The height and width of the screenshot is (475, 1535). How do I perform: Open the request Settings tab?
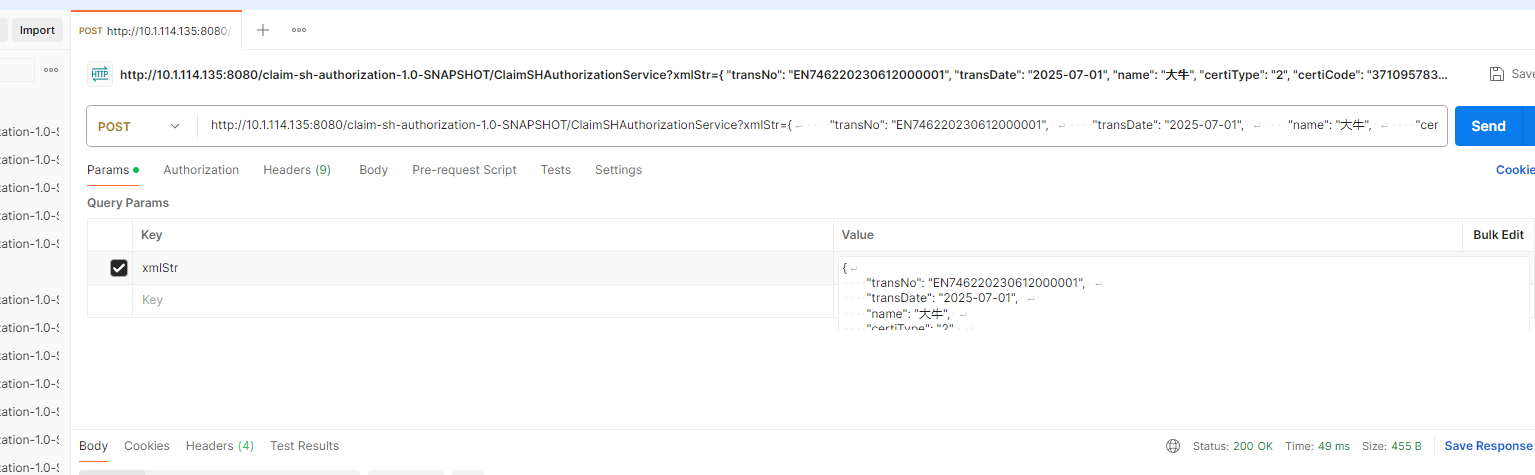tap(618, 170)
